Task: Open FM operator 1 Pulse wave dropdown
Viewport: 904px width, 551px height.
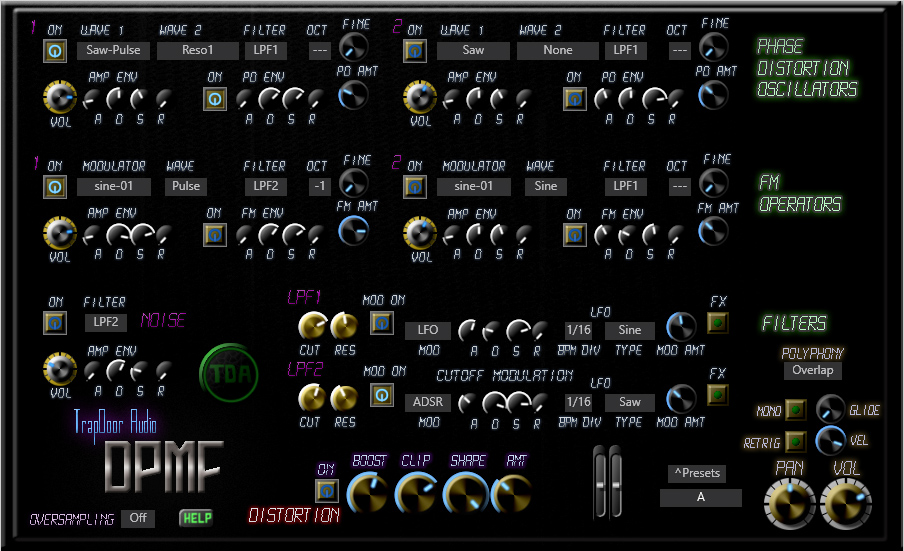Action: (186, 186)
